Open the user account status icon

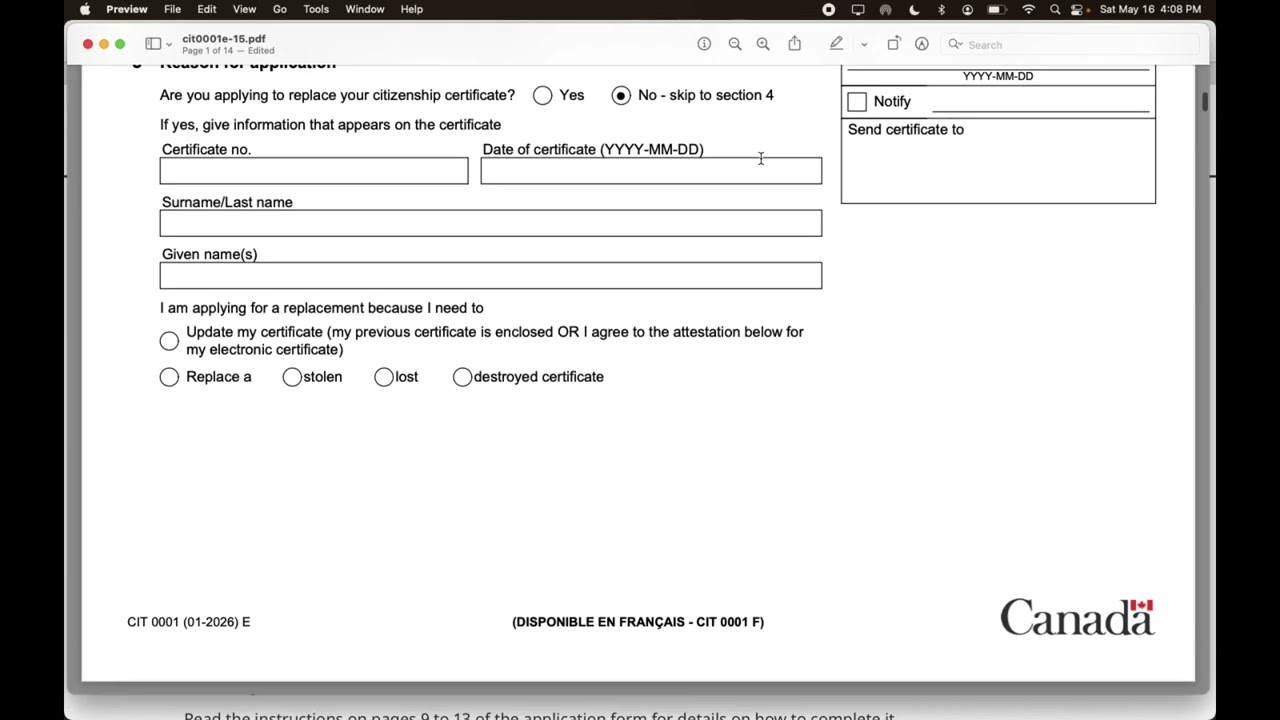click(967, 9)
